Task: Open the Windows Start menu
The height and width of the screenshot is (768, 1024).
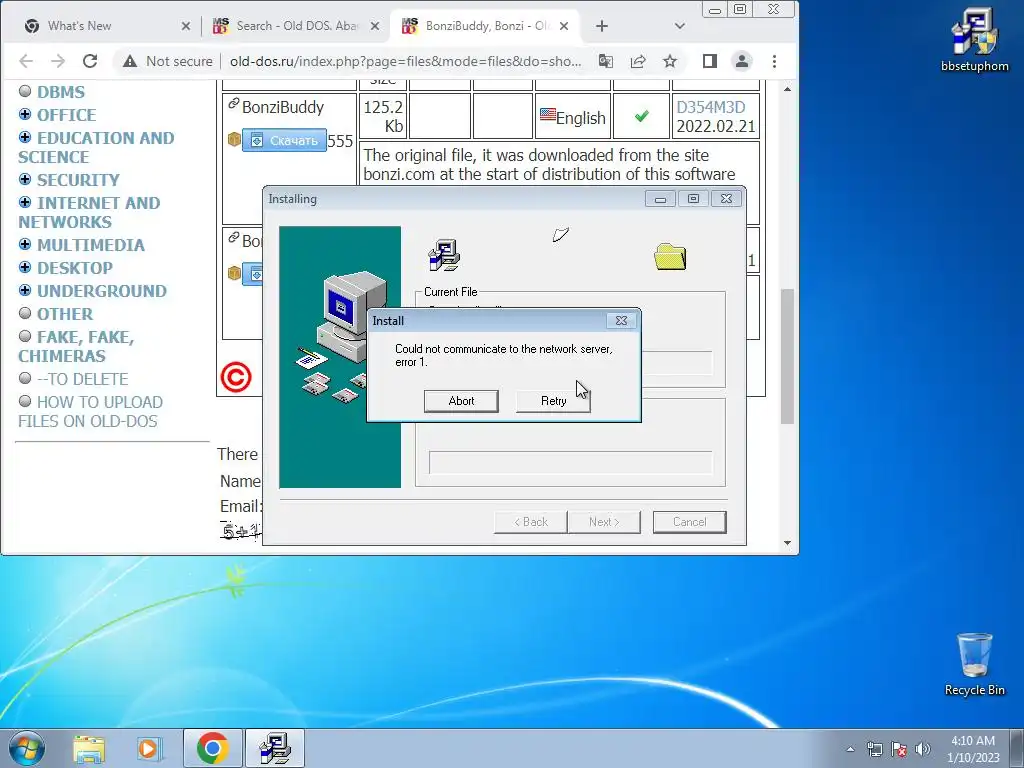Action: [27, 748]
